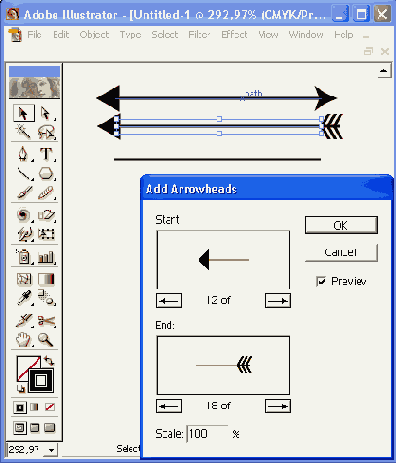This screenshot has width=396, height=463.
Task: Open the File menu
Action: click(x=34, y=35)
